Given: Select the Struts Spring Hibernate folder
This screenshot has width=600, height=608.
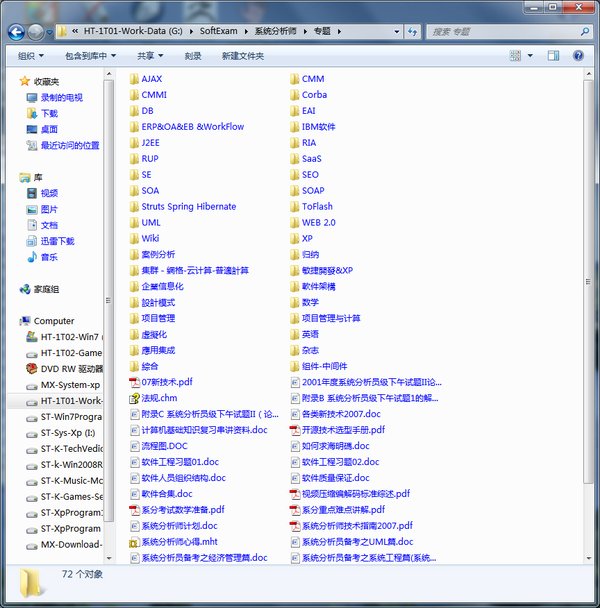Looking at the screenshot, I should tap(183, 206).
